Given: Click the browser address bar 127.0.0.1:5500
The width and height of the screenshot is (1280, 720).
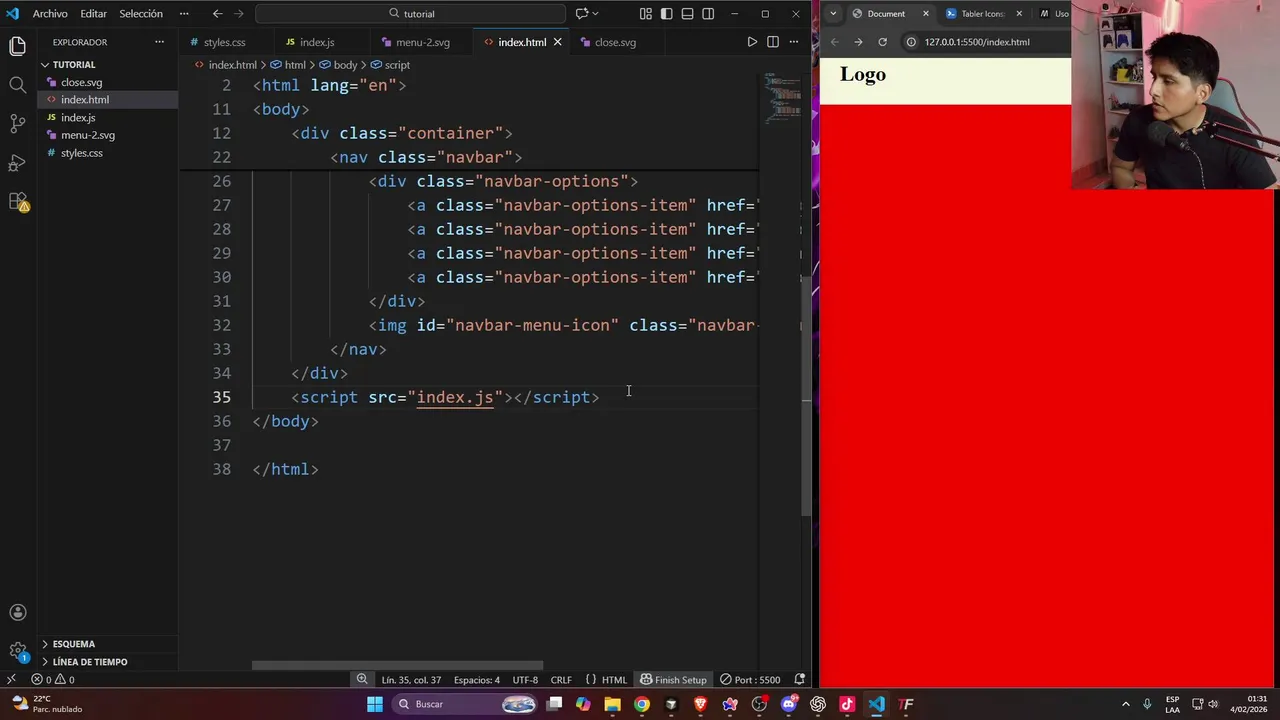Looking at the screenshot, I should [976, 42].
